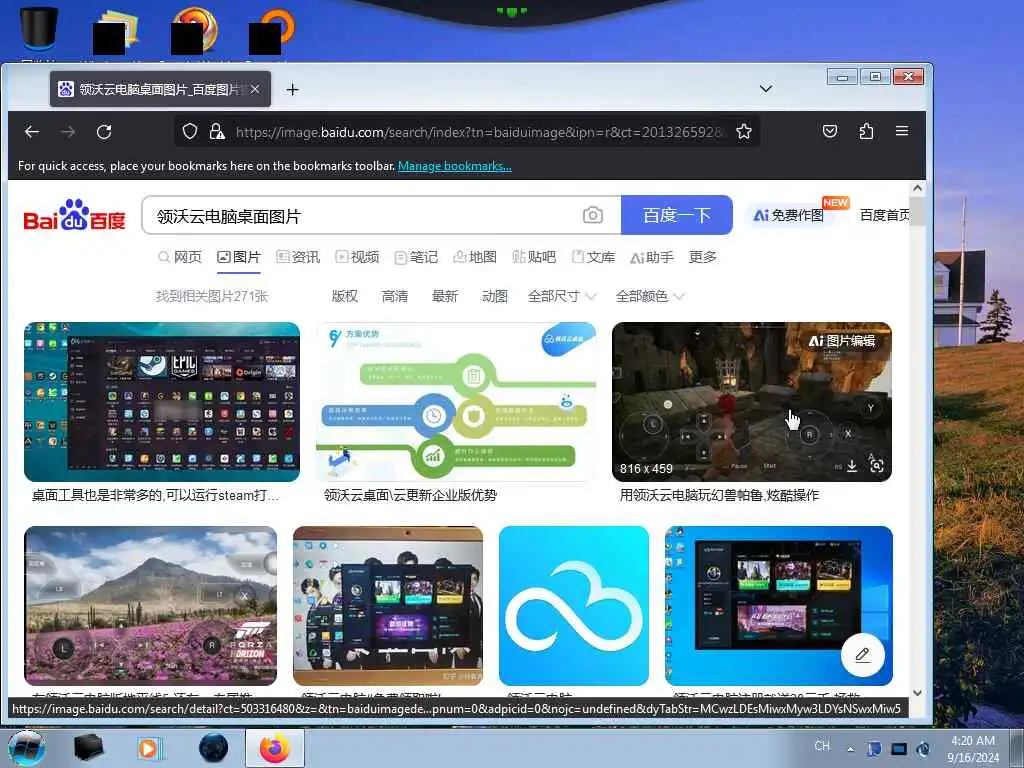The image size is (1024, 768).
Task: Switch to the 笔记 tab
Action: click(416, 257)
